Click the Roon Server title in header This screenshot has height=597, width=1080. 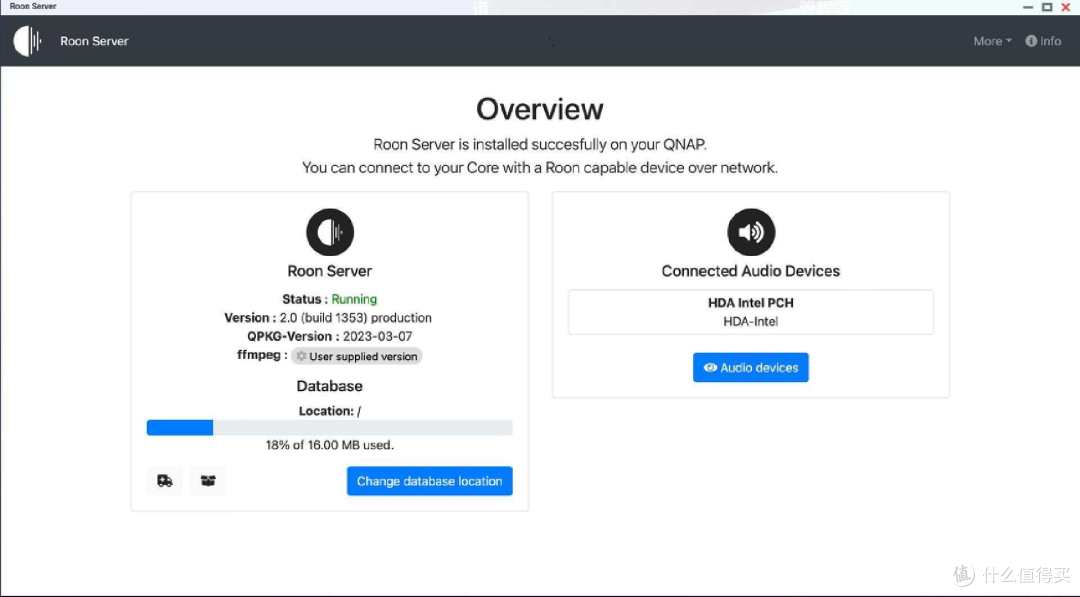click(x=94, y=41)
